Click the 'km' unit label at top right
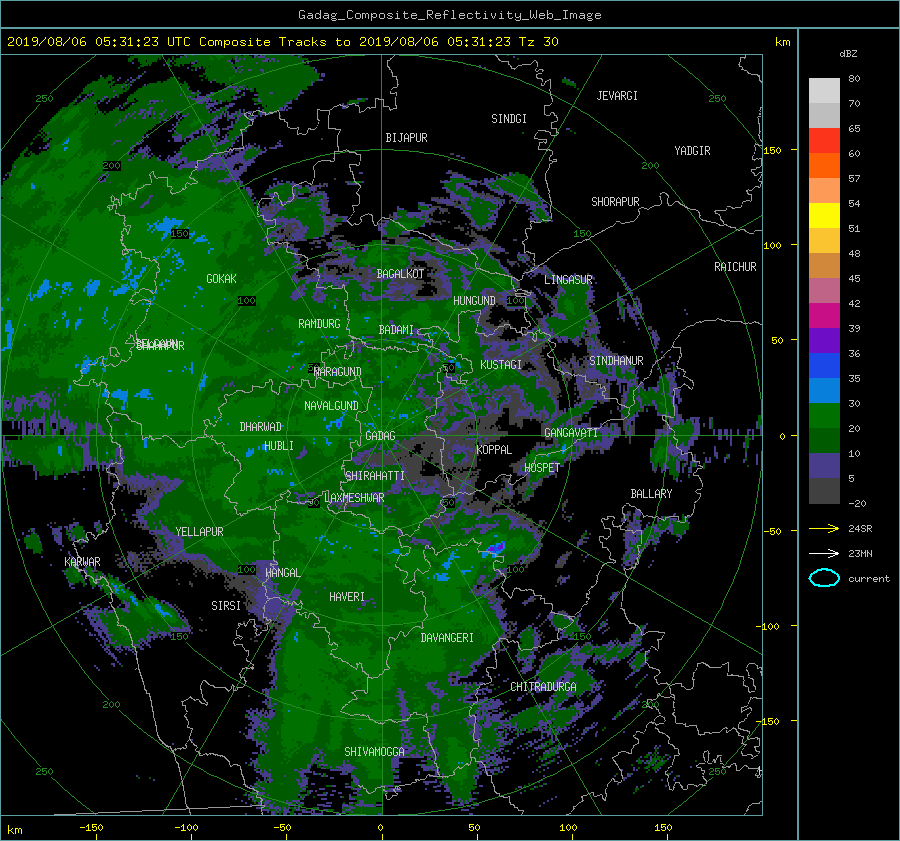This screenshot has width=900, height=841. [782, 42]
